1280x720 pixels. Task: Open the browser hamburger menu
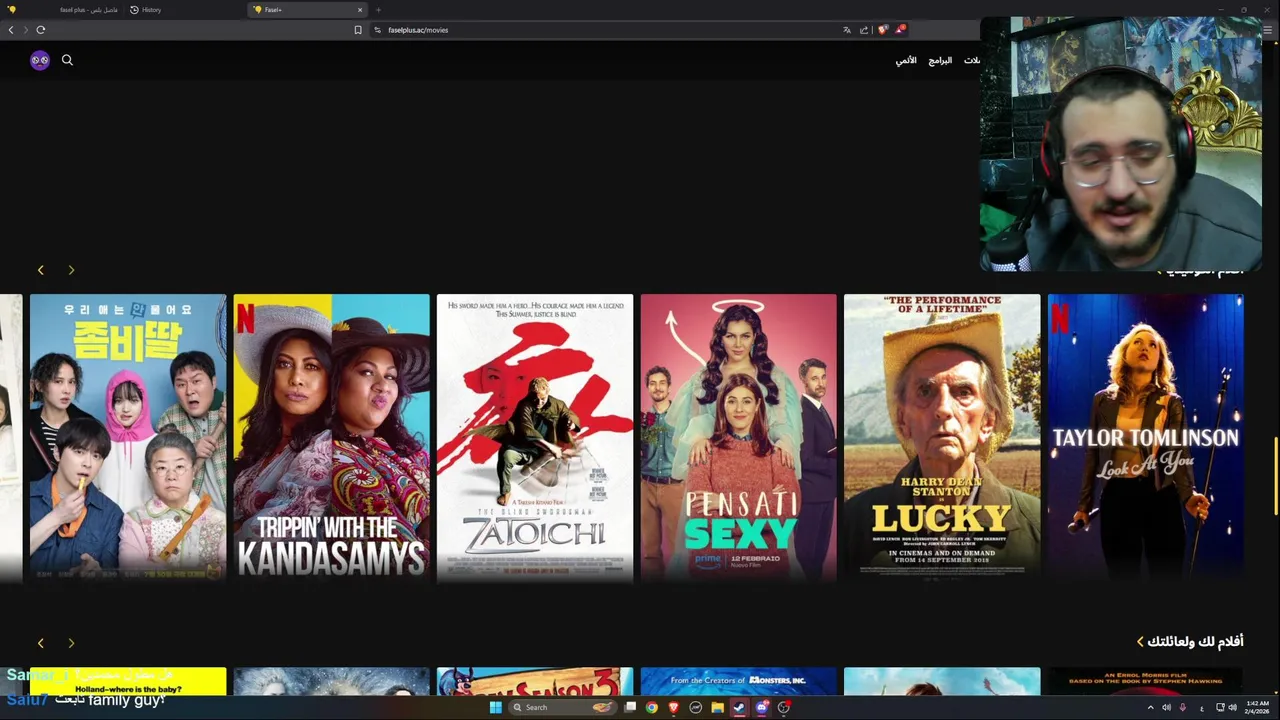click(1269, 30)
